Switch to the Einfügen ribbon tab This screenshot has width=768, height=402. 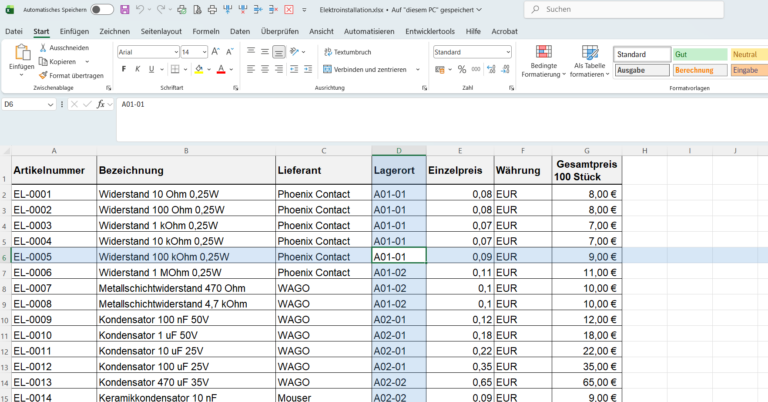pos(74,31)
